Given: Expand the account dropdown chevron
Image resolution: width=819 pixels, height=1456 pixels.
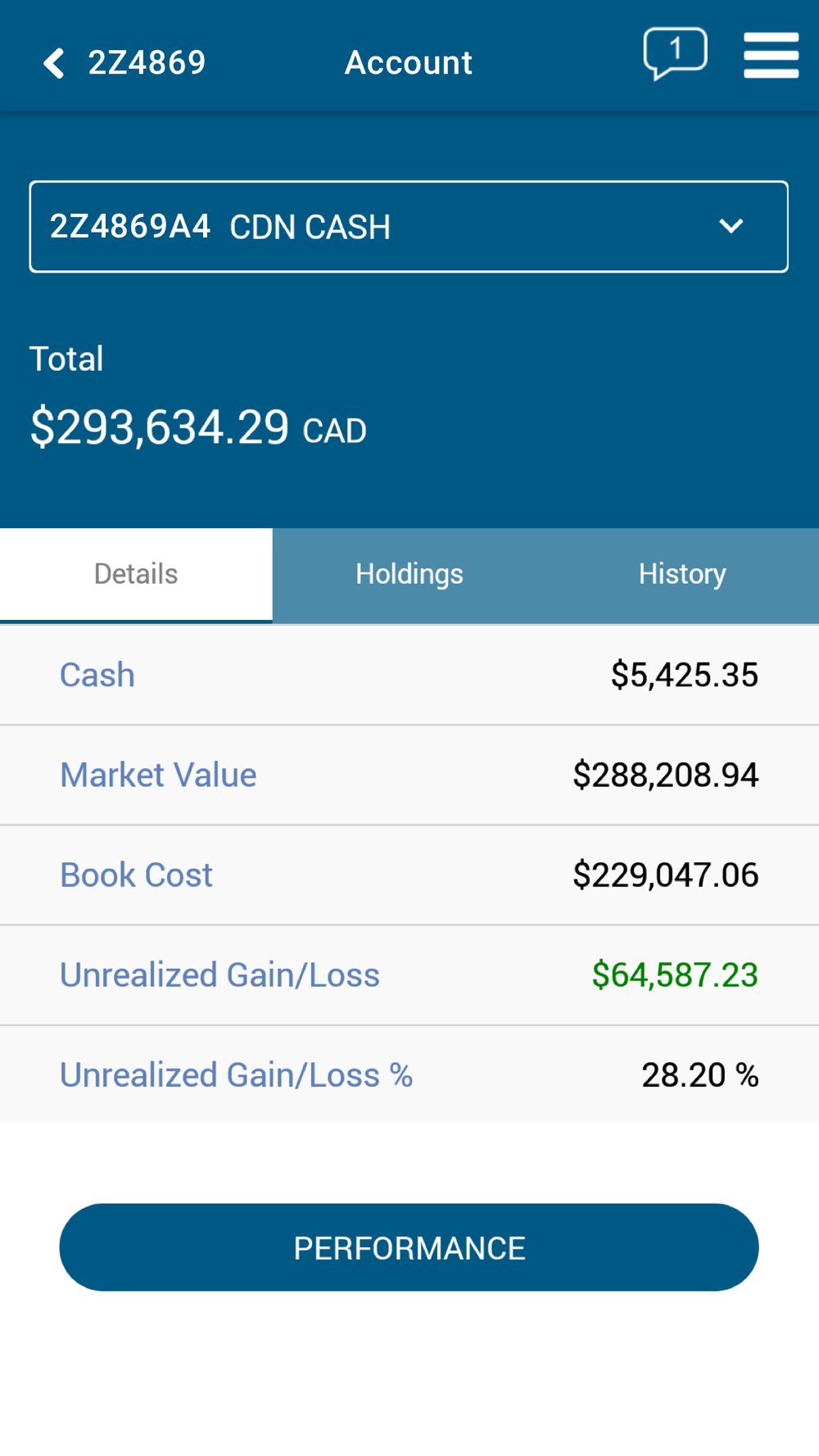Looking at the screenshot, I should coord(731,226).
